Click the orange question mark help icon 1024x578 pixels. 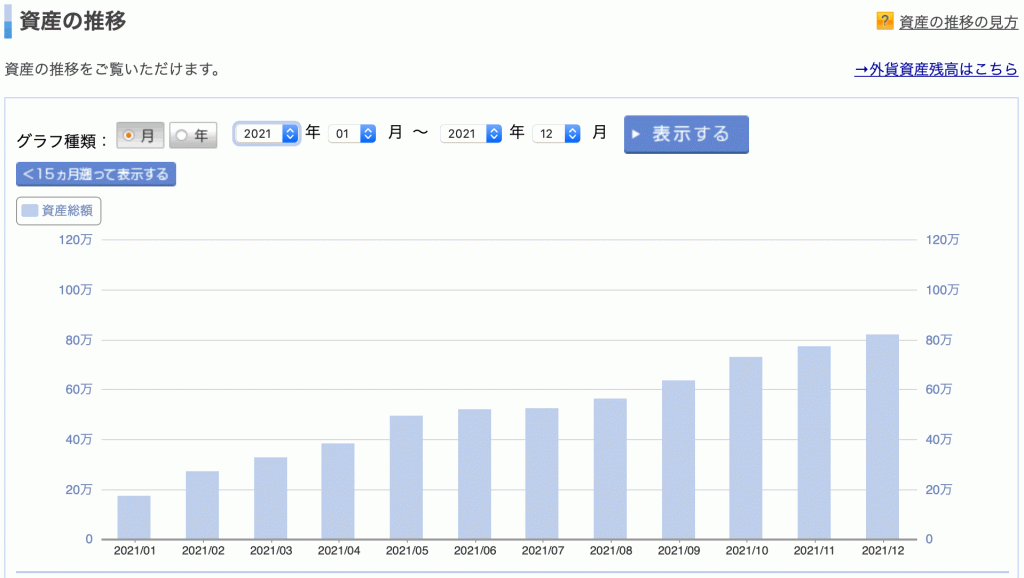[x=884, y=21]
